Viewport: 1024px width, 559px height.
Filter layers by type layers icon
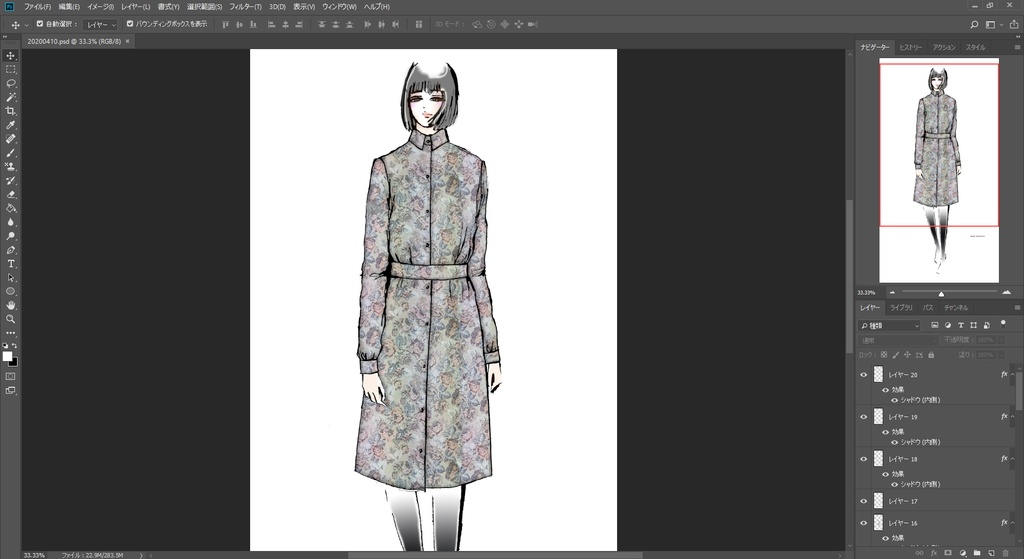click(x=961, y=325)
